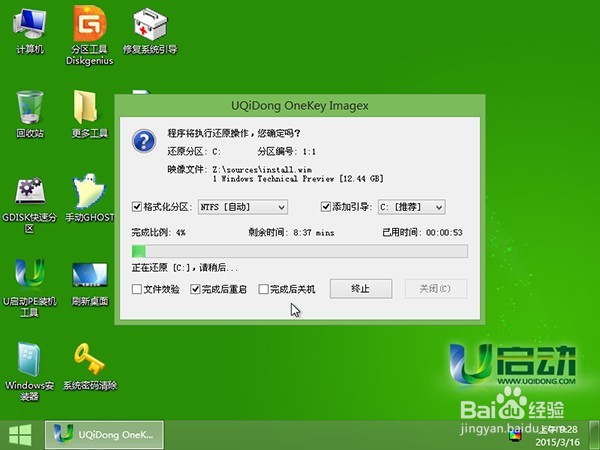The height and width of the screenshot is (450, 600).
Task: Launch GDISK快速分区 icon
Action: (29, 205)
